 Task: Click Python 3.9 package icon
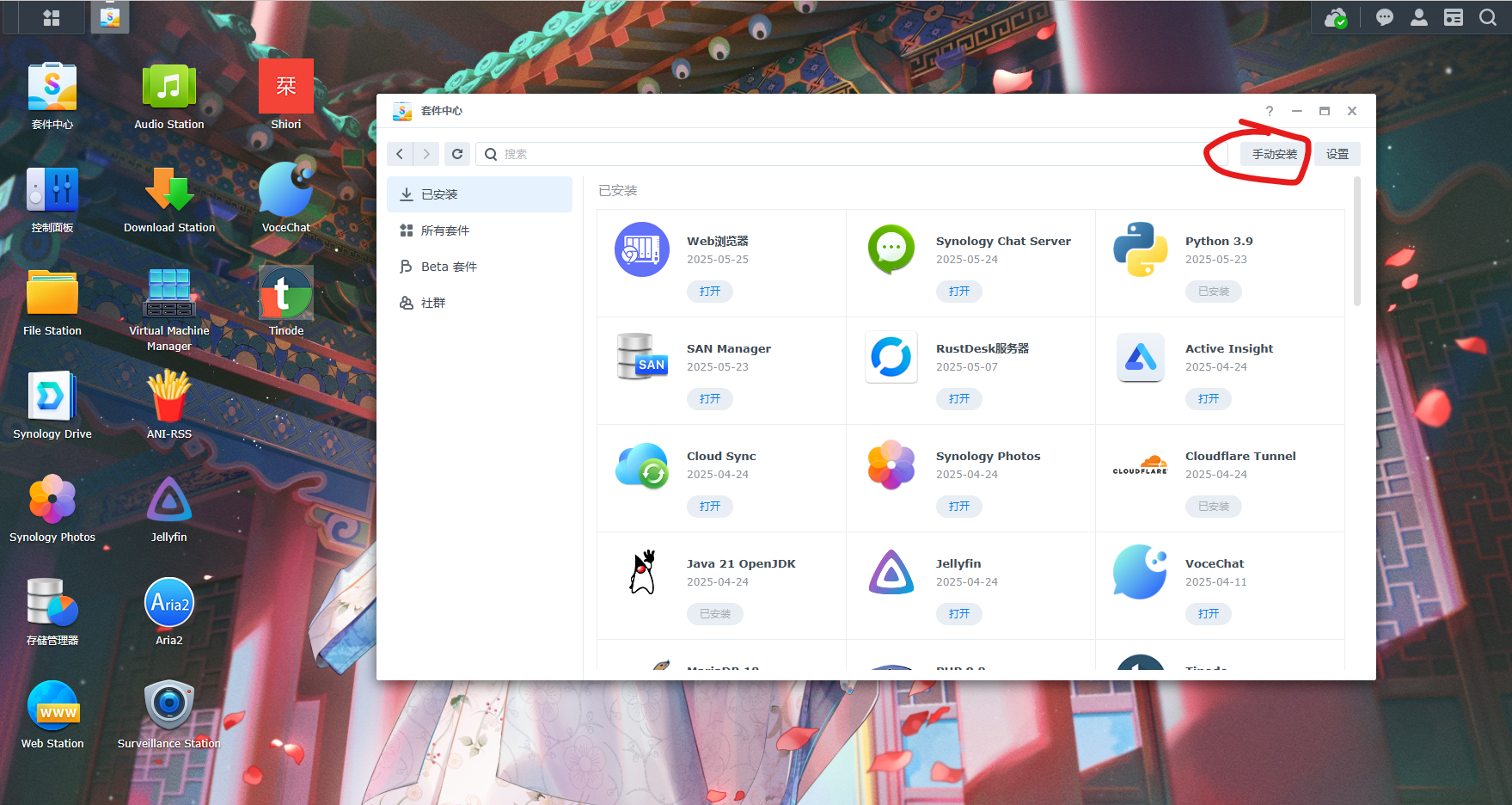click(1141, 249)
